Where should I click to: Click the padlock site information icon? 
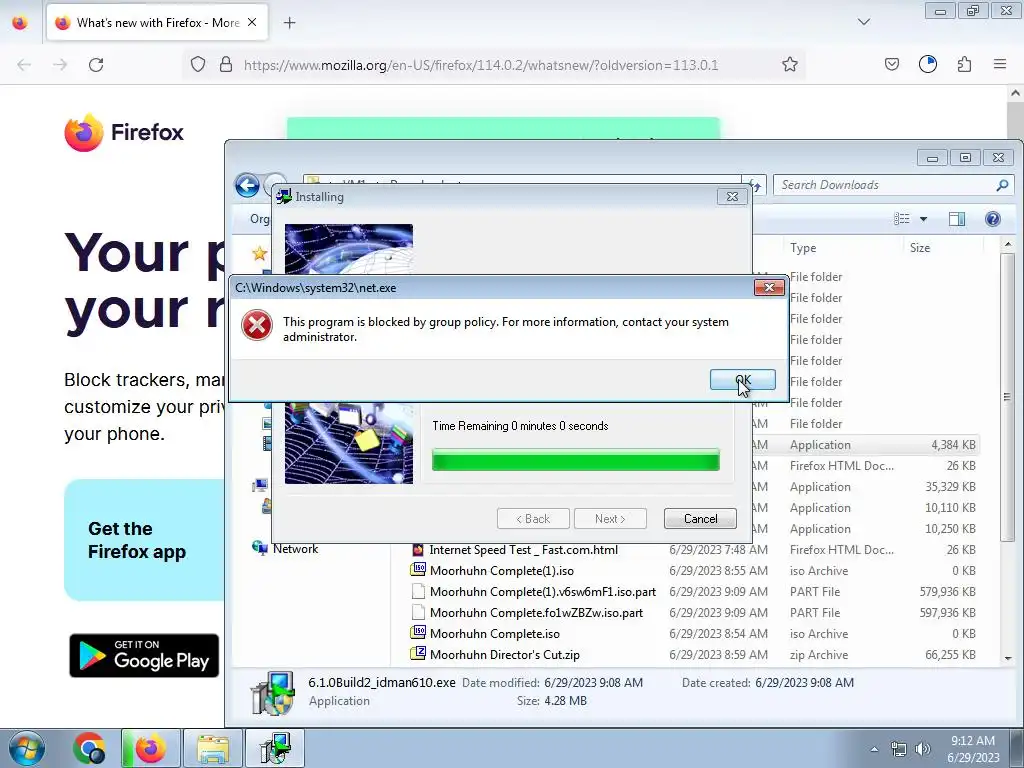coord(226,64)
